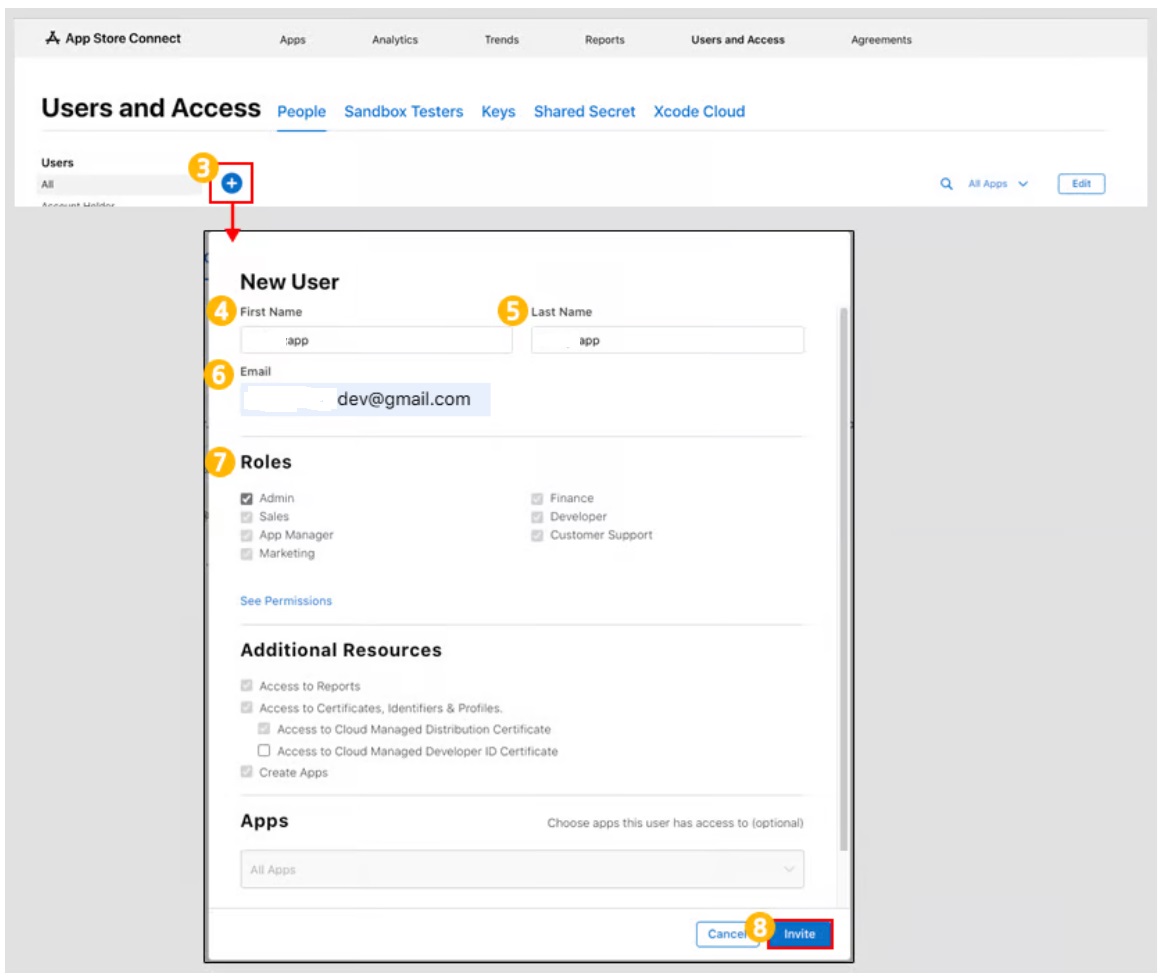Click the First Name input field
This screenshot has height=977, width=1163.
[x=376, y=341]
